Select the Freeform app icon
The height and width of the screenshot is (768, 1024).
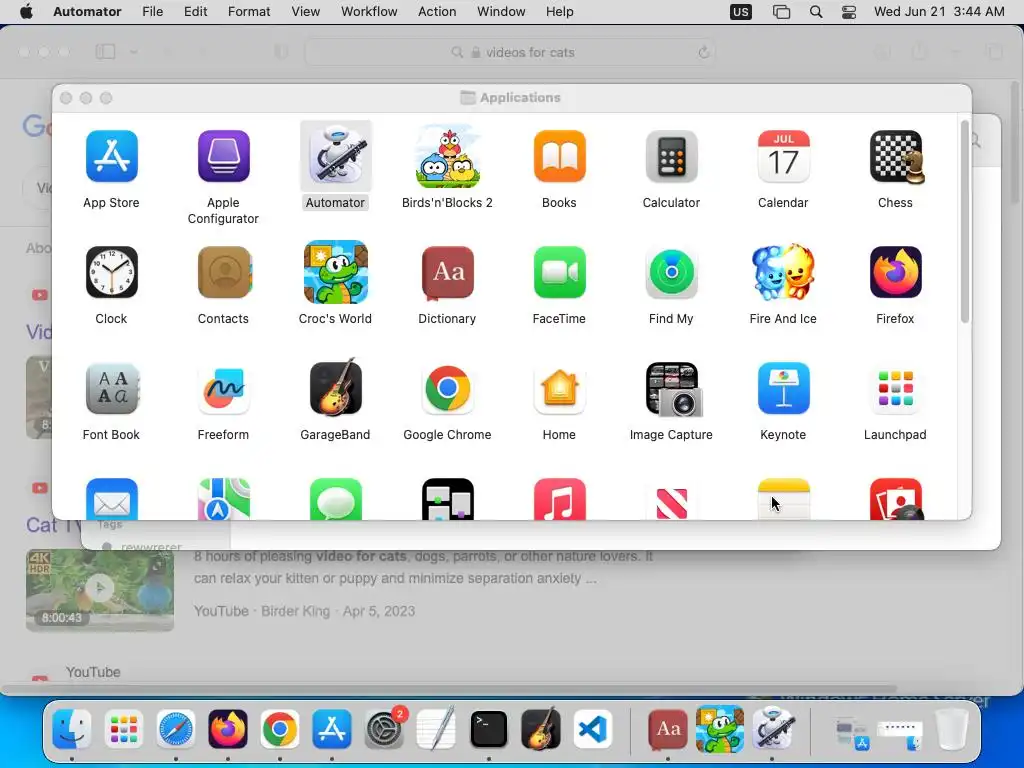[x=223, y=389]
